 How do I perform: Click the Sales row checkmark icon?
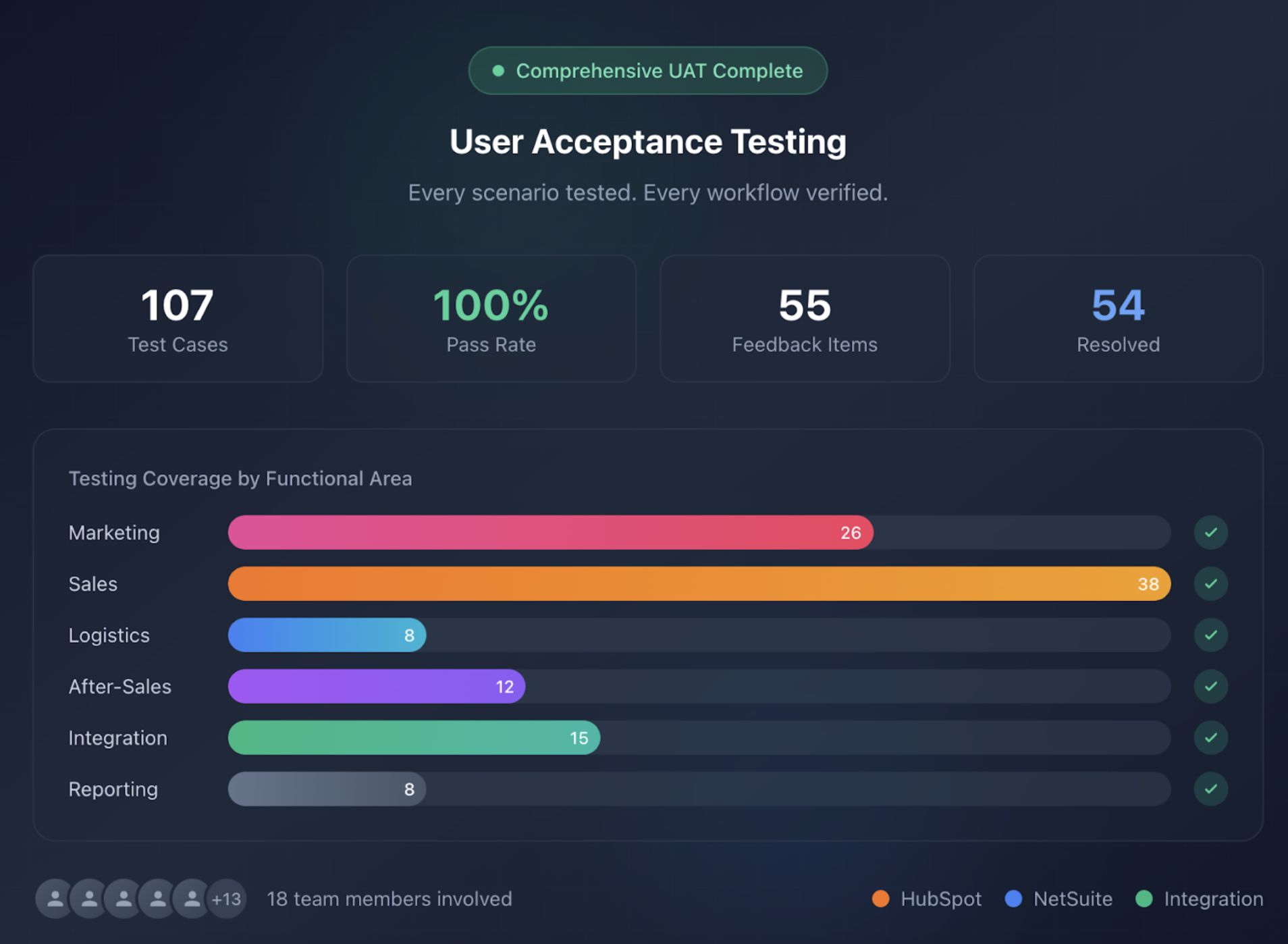[x=1210, y=584]
